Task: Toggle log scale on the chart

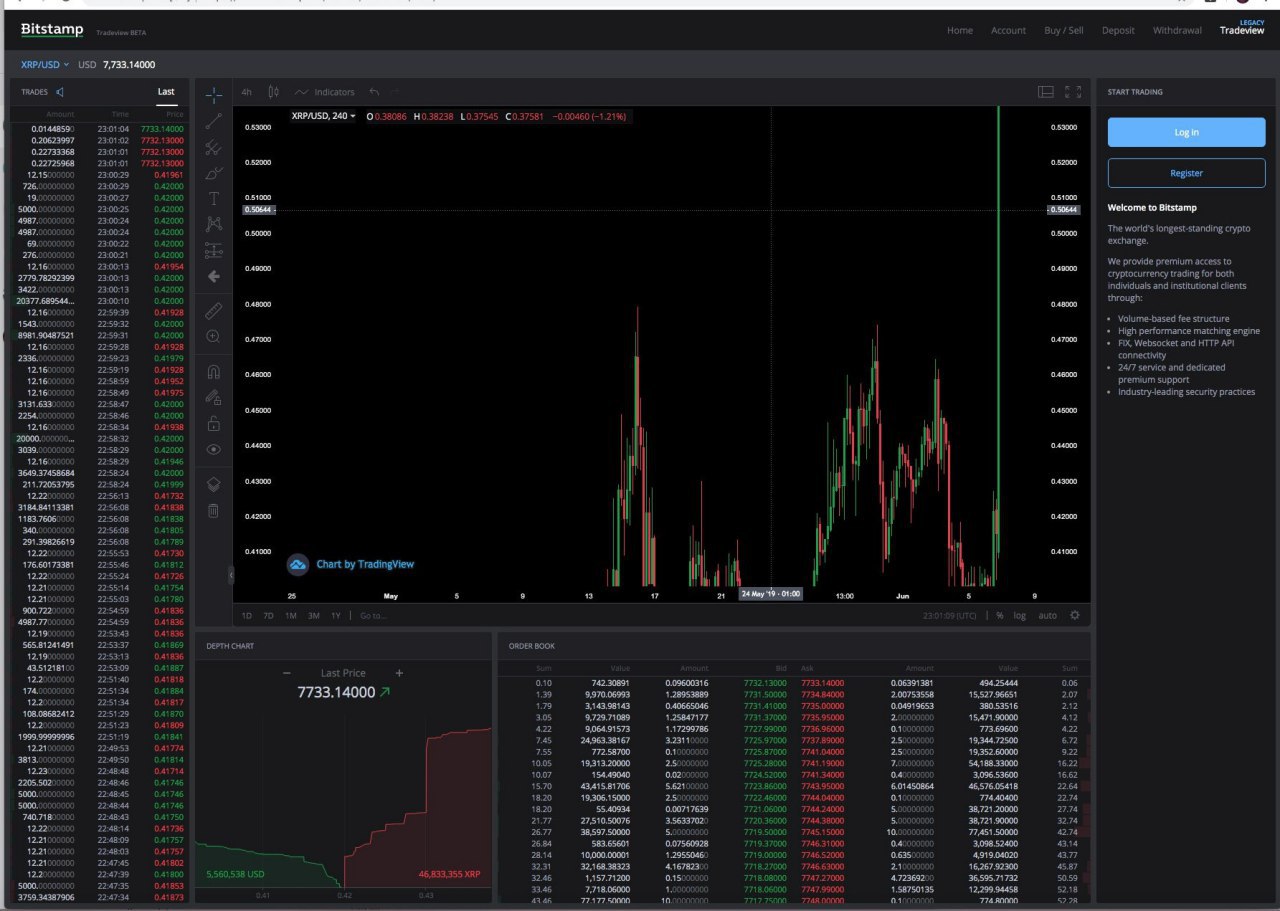Action: coord(1019,615)
